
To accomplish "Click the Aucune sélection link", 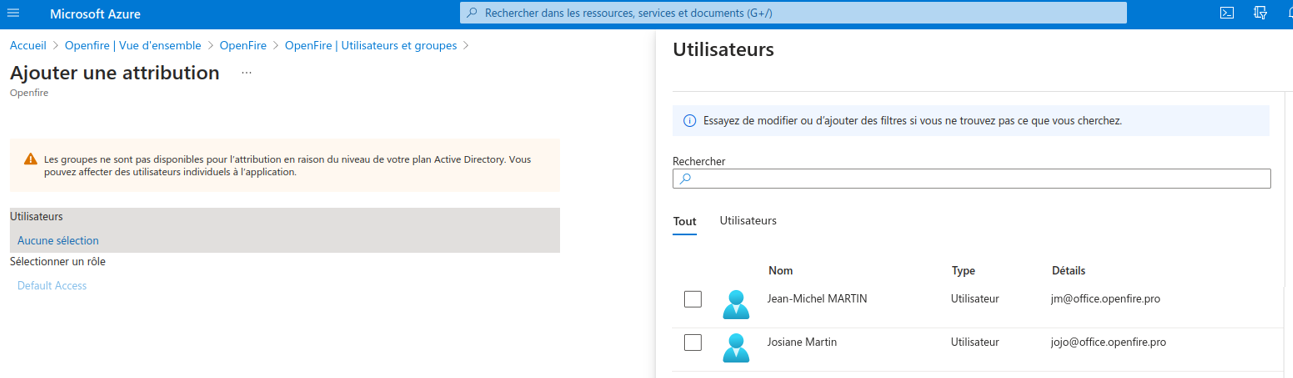I will [58, 241].
